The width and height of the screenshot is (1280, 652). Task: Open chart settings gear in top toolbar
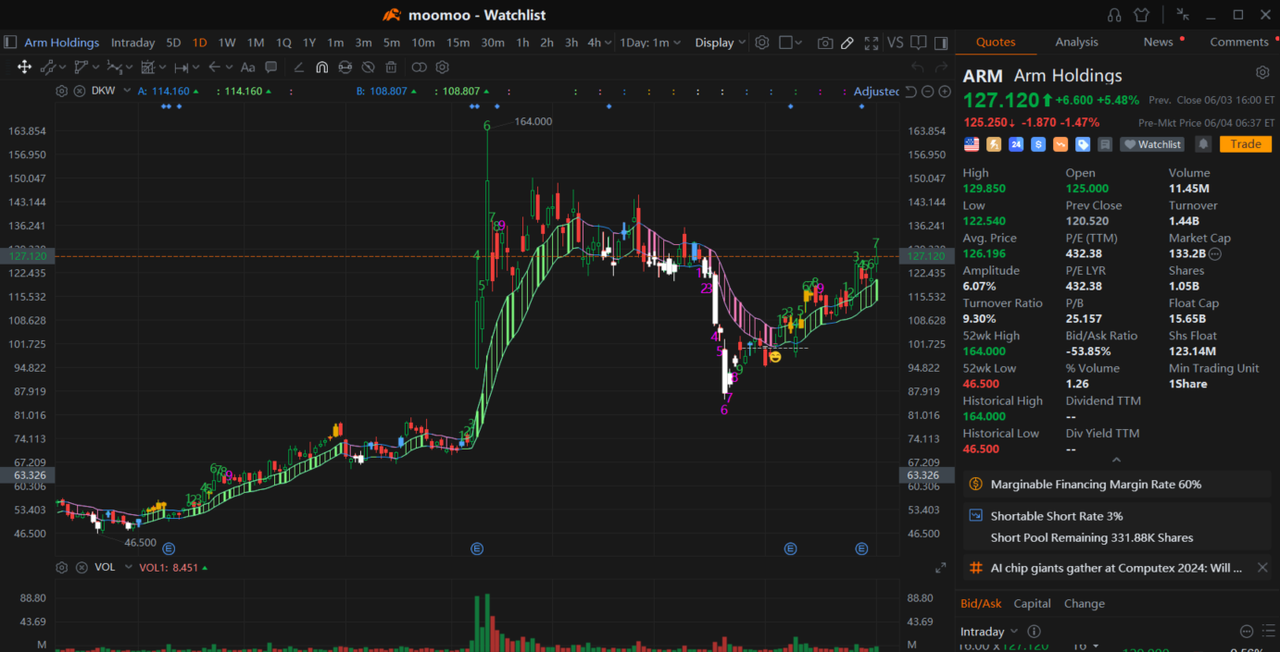click(x=762, y=43)
